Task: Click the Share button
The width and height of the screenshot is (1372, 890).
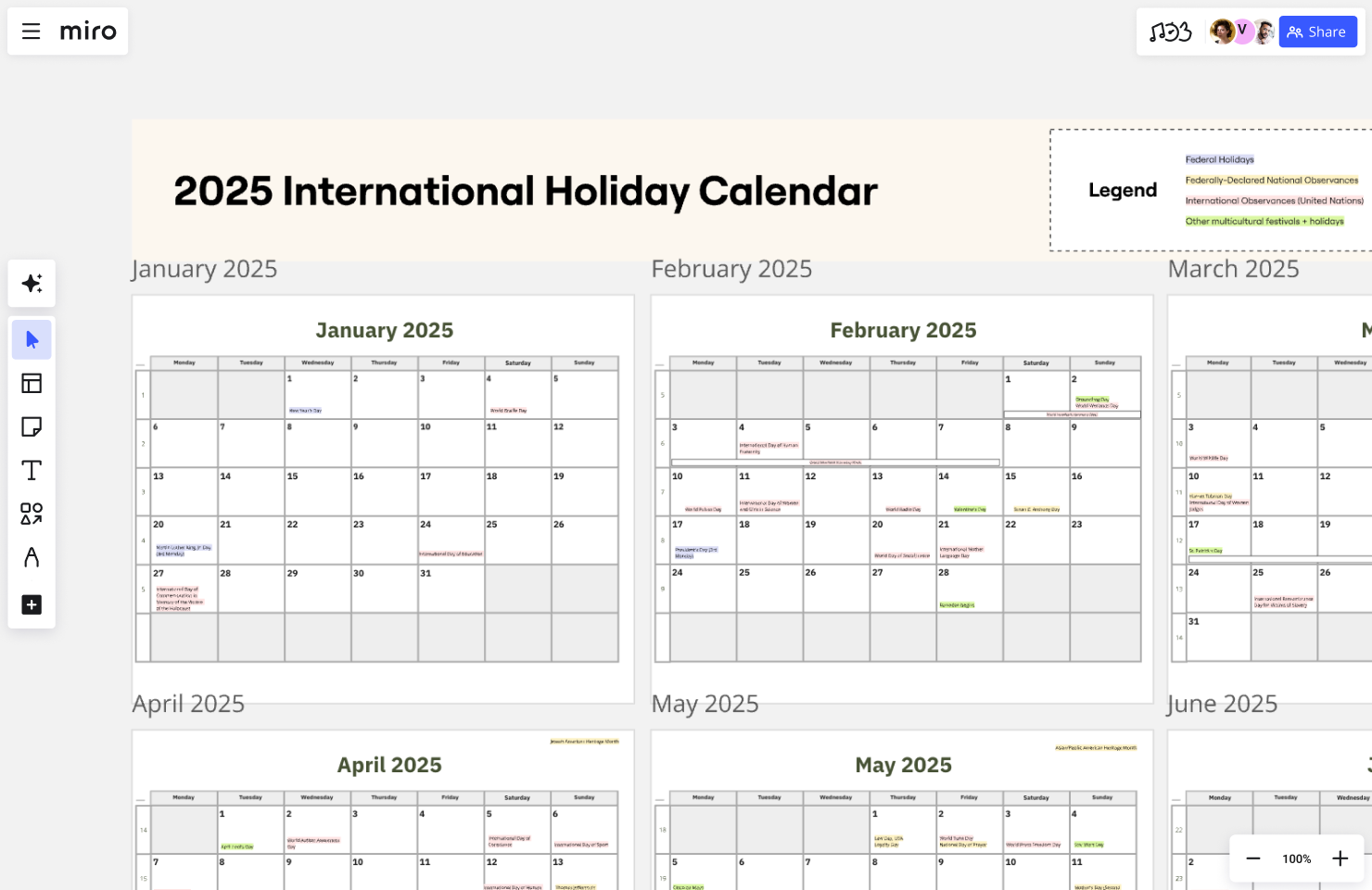Action: click(1317, 32)
